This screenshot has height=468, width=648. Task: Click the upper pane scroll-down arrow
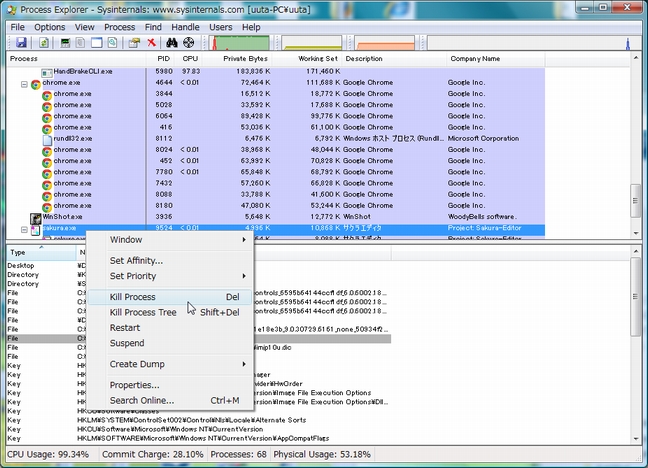point(636,234)
